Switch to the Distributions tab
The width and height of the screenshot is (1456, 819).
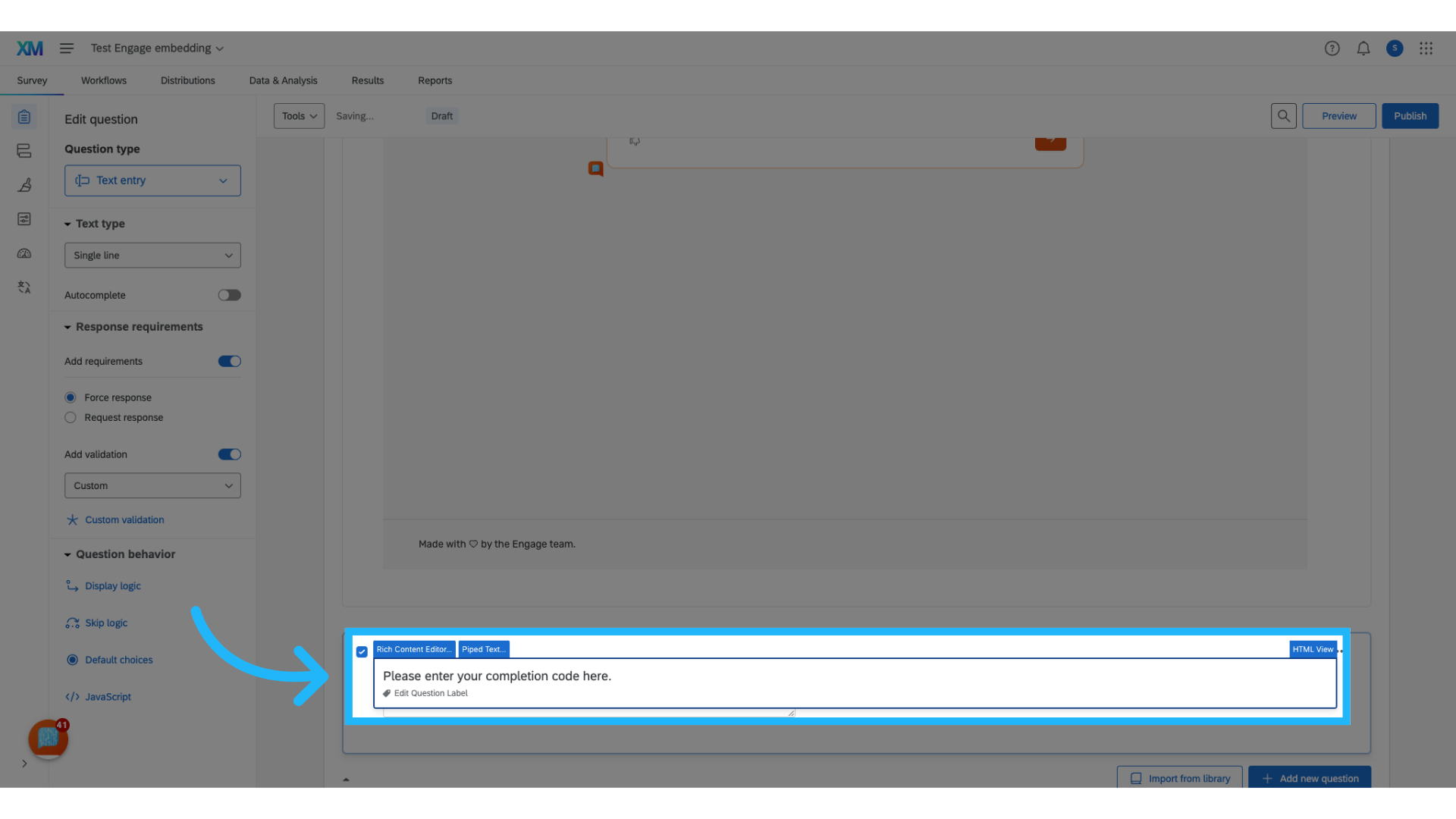coord(187,80)
